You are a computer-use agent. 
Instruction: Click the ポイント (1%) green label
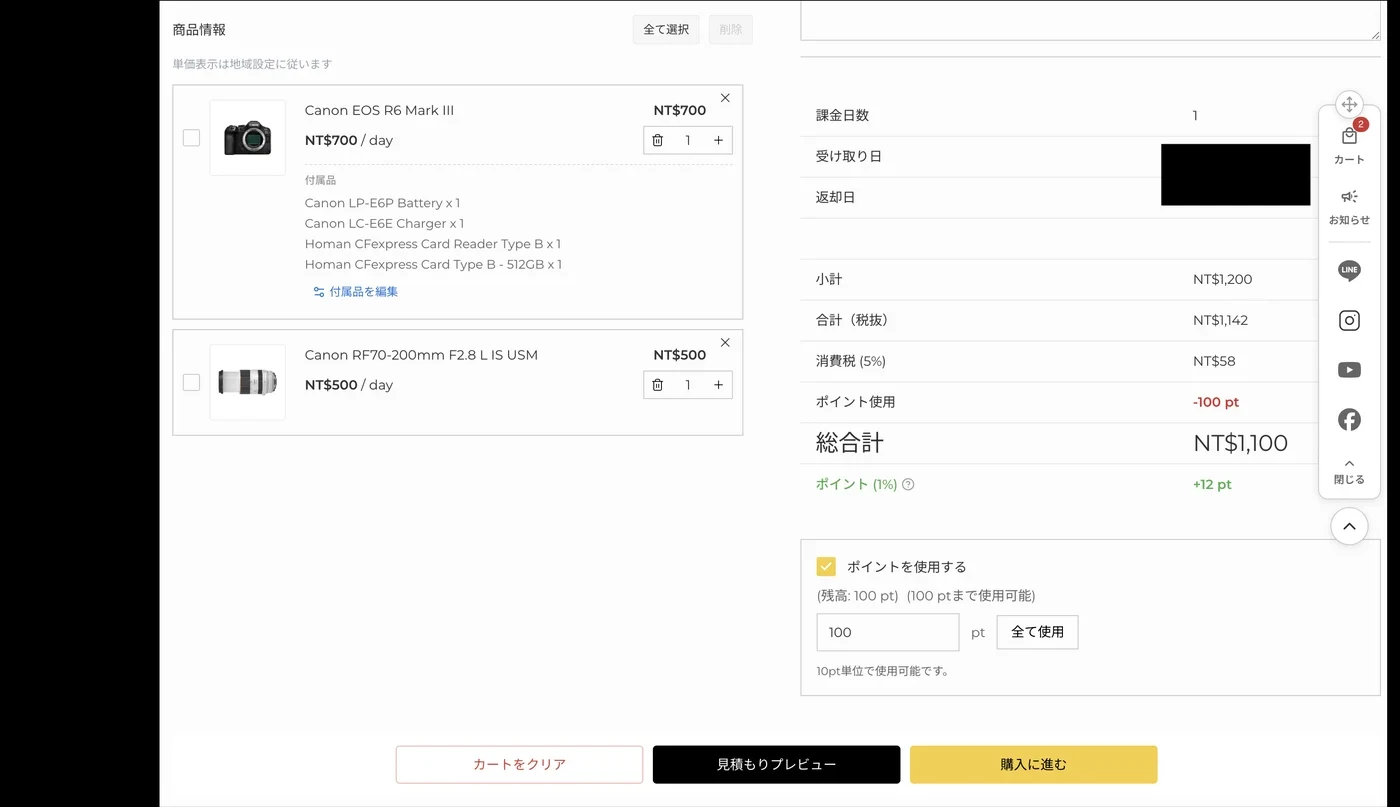click(856, 484)
